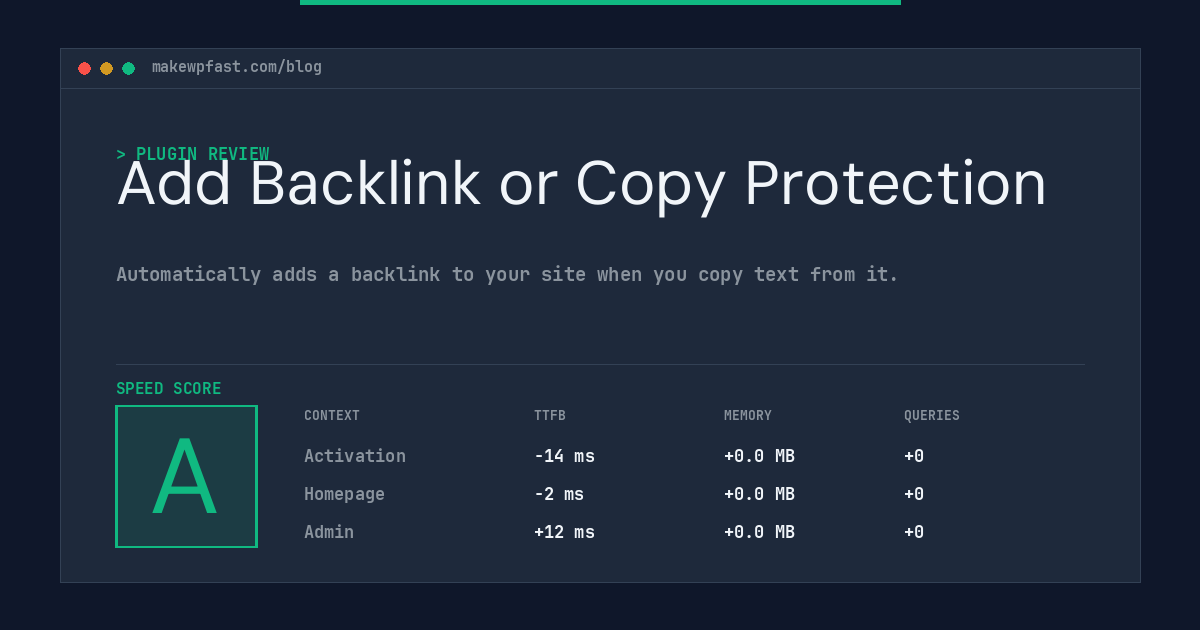Click Homepage row's +0.0 MB memory value

pos(759,494)
